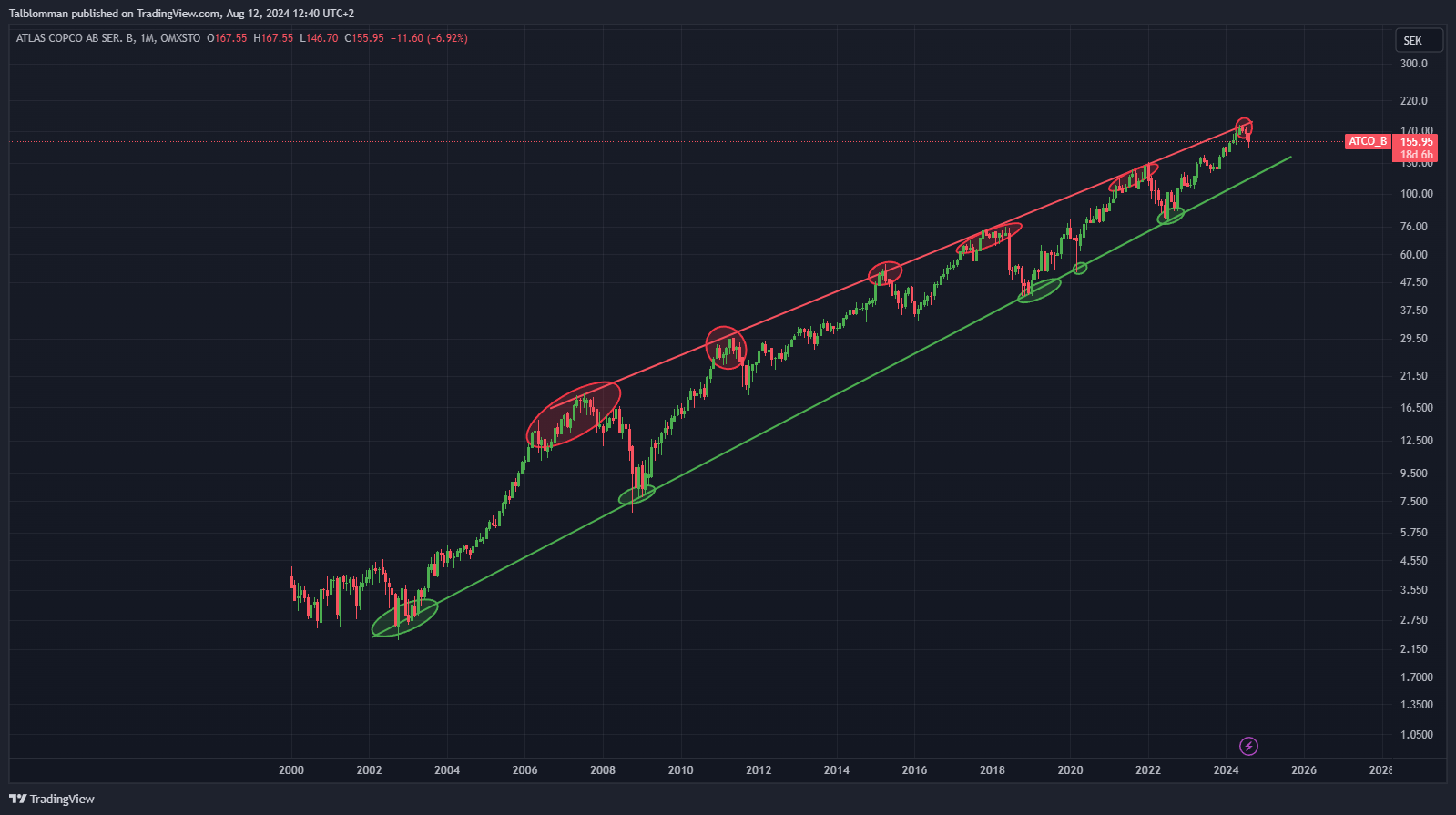The width and height of the screenshot is (1456, 815).
Task: Click the 2.150 price axis label
Action: tap(1414, 649)
